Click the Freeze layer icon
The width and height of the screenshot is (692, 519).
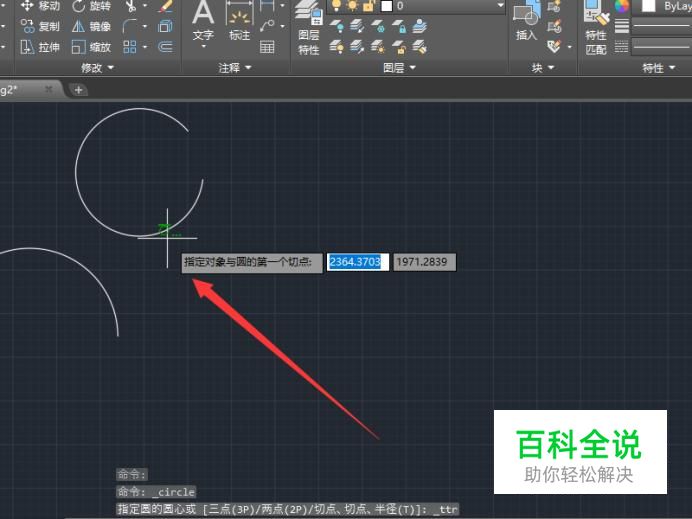click(x=378, y=26)
